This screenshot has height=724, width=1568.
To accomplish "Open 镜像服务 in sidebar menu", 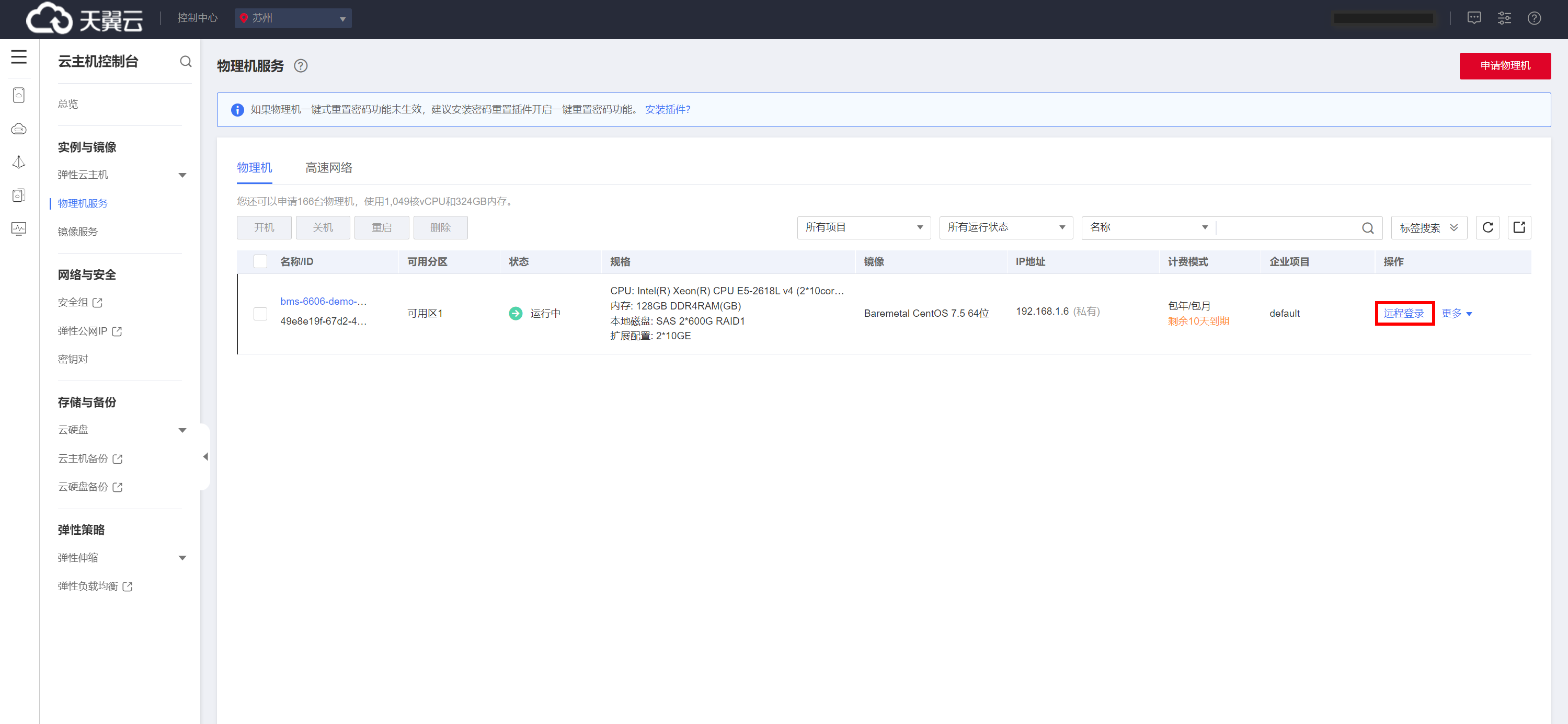I will [78, 231].
